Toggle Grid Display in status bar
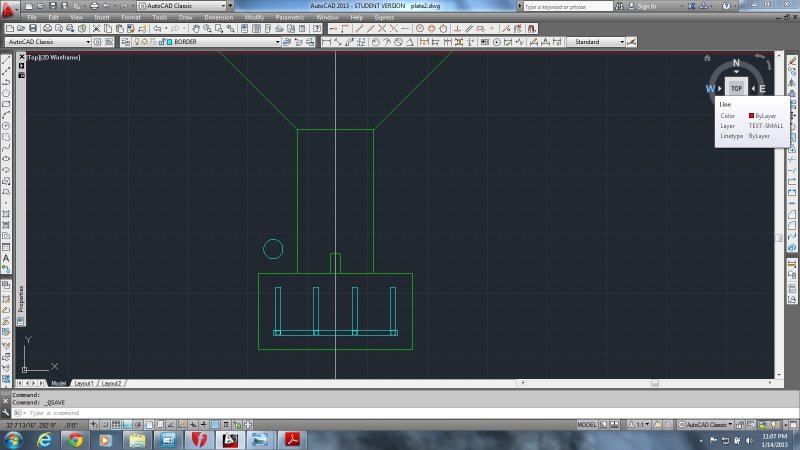The width and height of the screenshot is (800, 450). point(116,424)
